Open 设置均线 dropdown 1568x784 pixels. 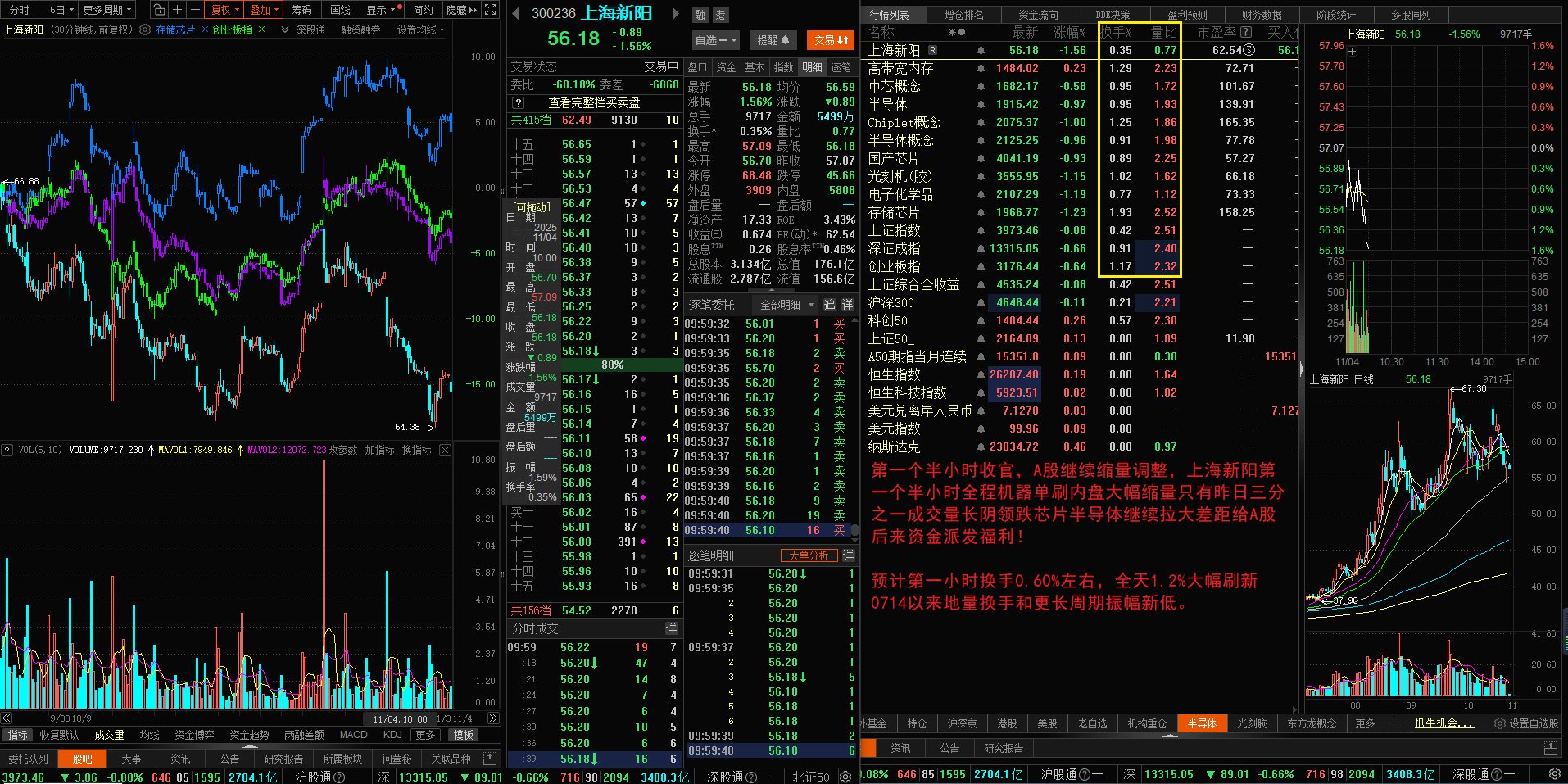[x=421, y=29]
